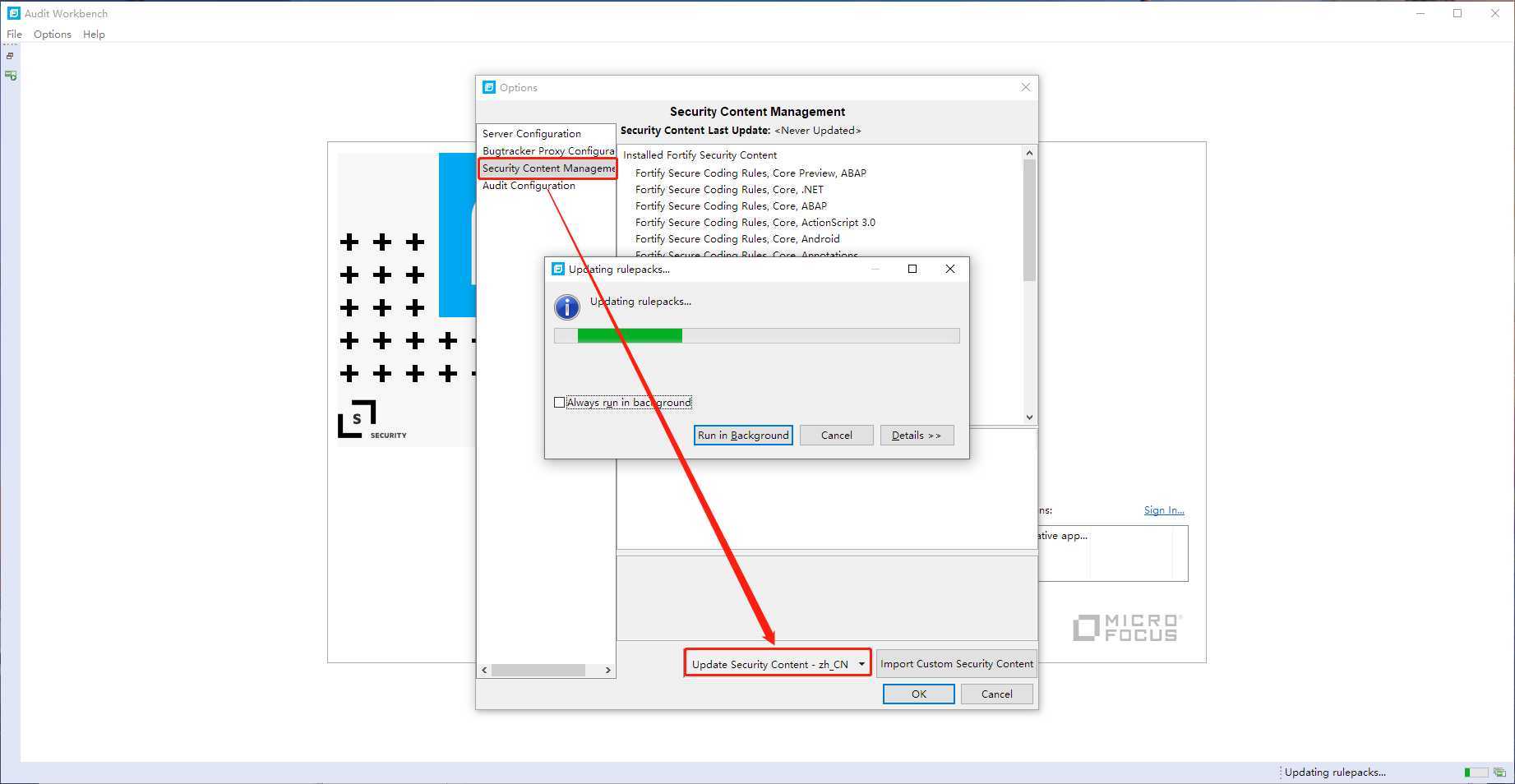Select Security Content Management entry
Screen dimensions: 1515x784
[x=548, y=168]
